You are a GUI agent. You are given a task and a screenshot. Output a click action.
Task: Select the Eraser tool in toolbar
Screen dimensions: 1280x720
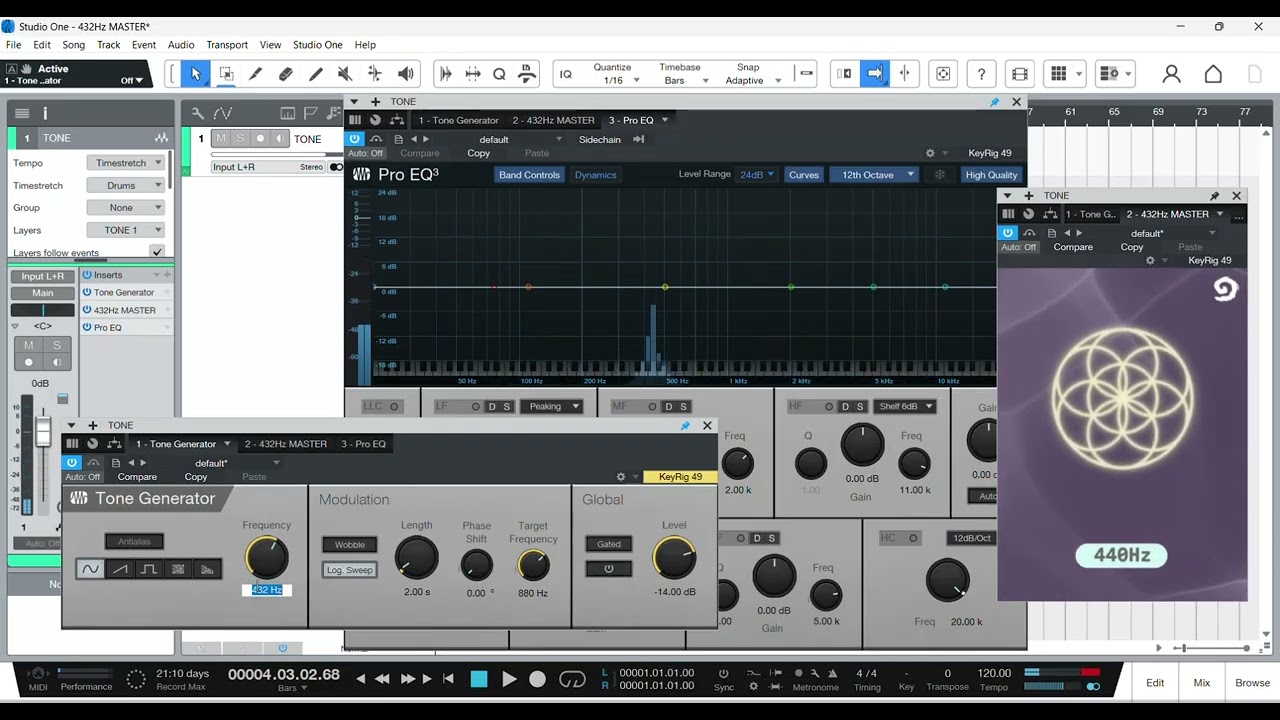(x=286, y=73)
